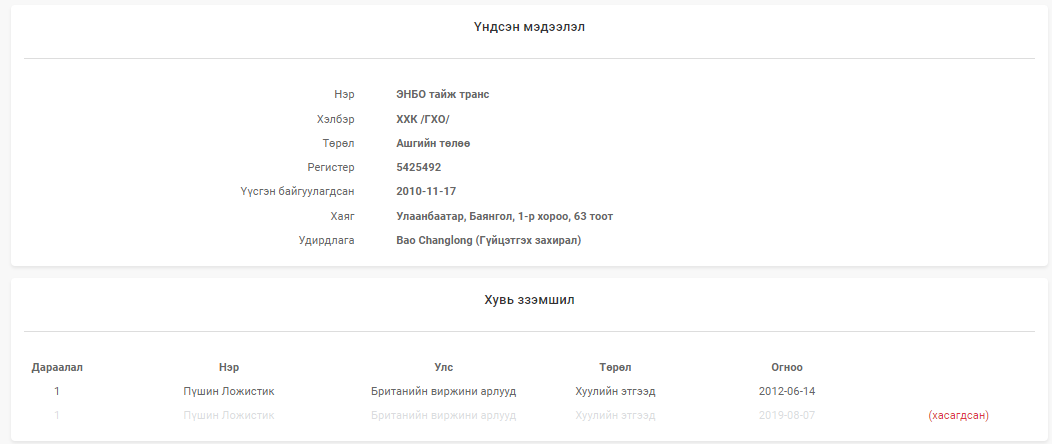Select the date 2012-06-14 in shareholder table
Image resolution: width=1052 pixels, height=444 pixels.
click(x=786, y=391)
